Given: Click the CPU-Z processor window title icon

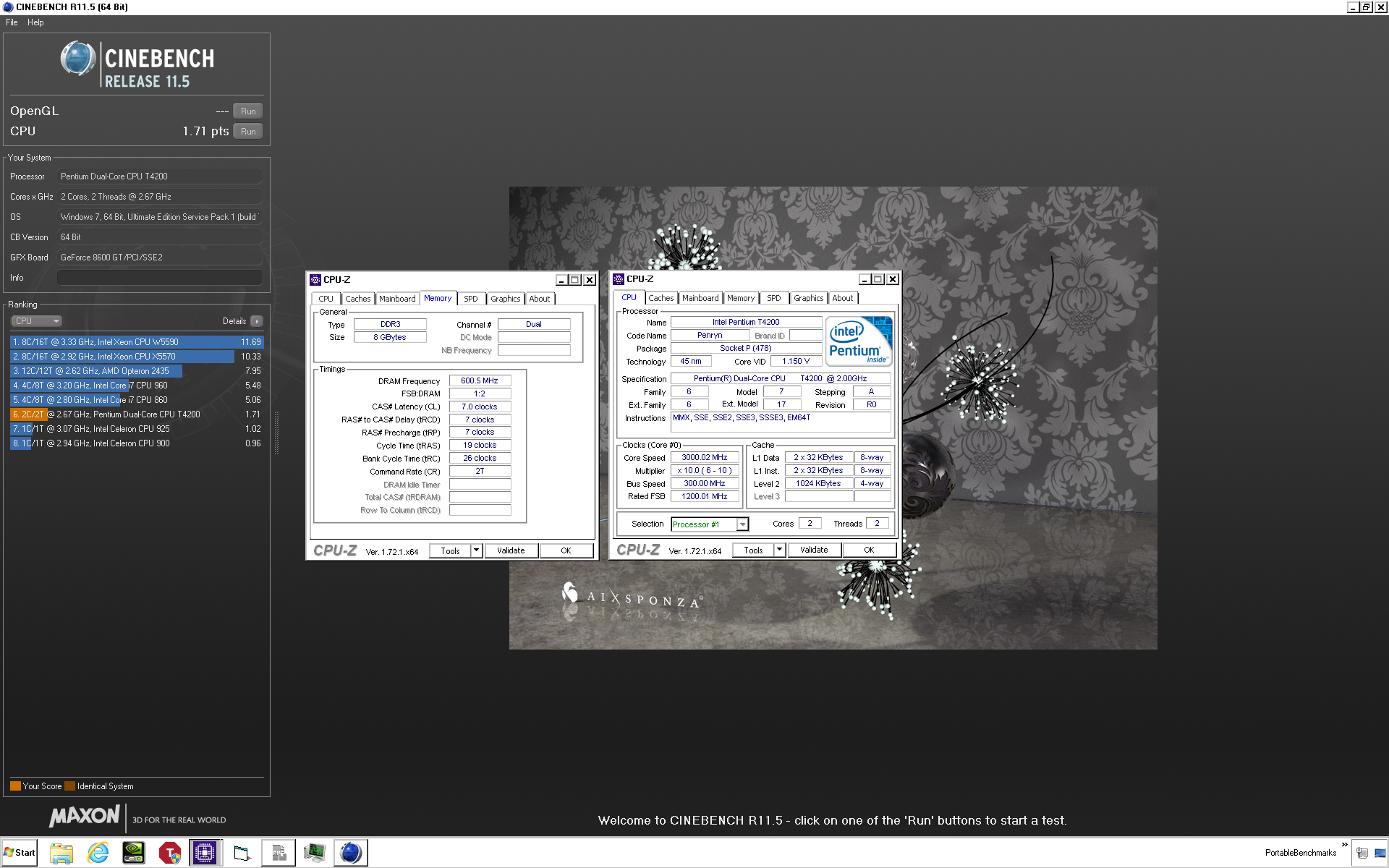Looking at the screenshot, I should [x=619, y=279].
